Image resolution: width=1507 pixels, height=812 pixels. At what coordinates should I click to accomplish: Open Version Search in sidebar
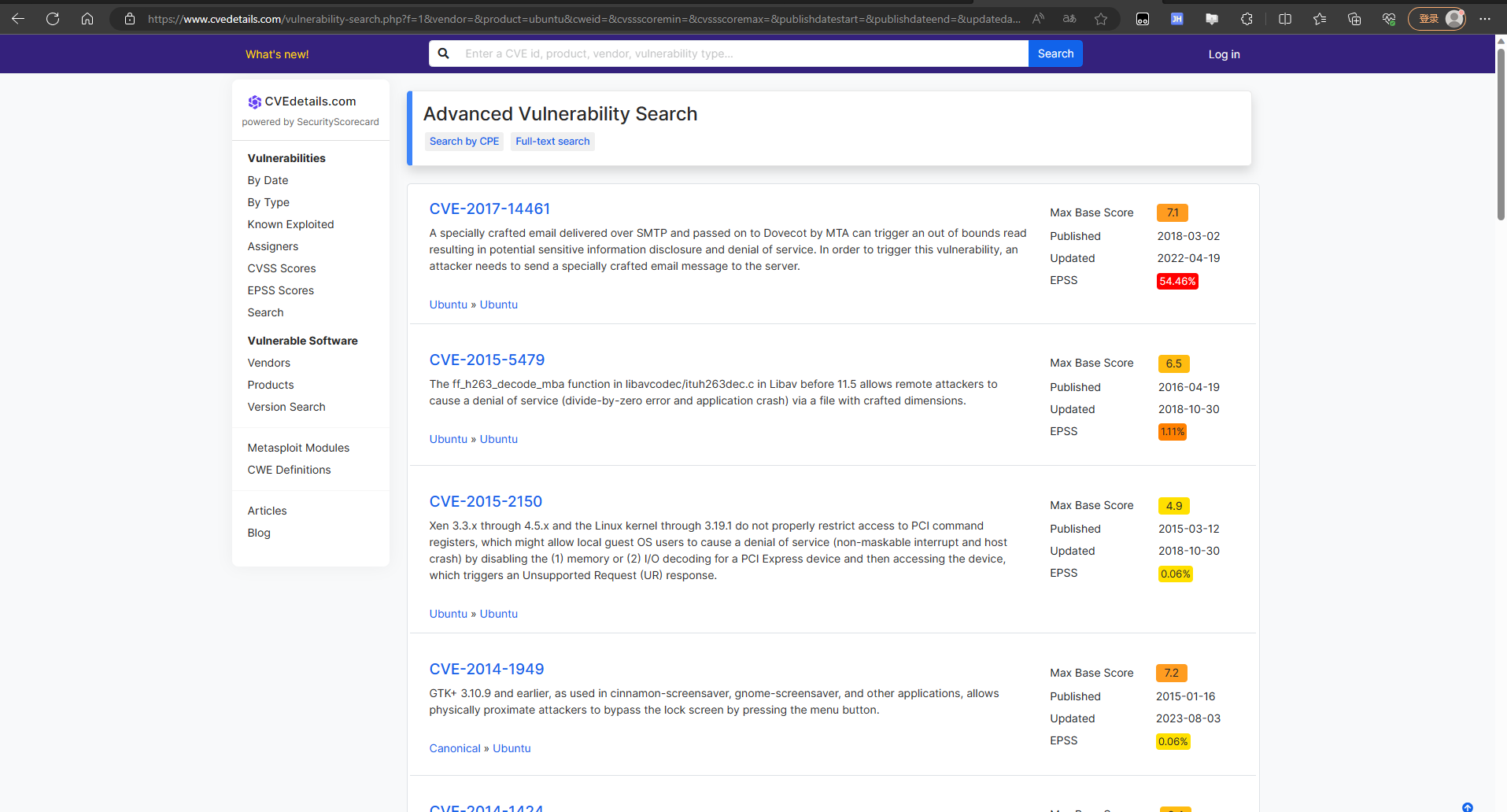[286, 407]
